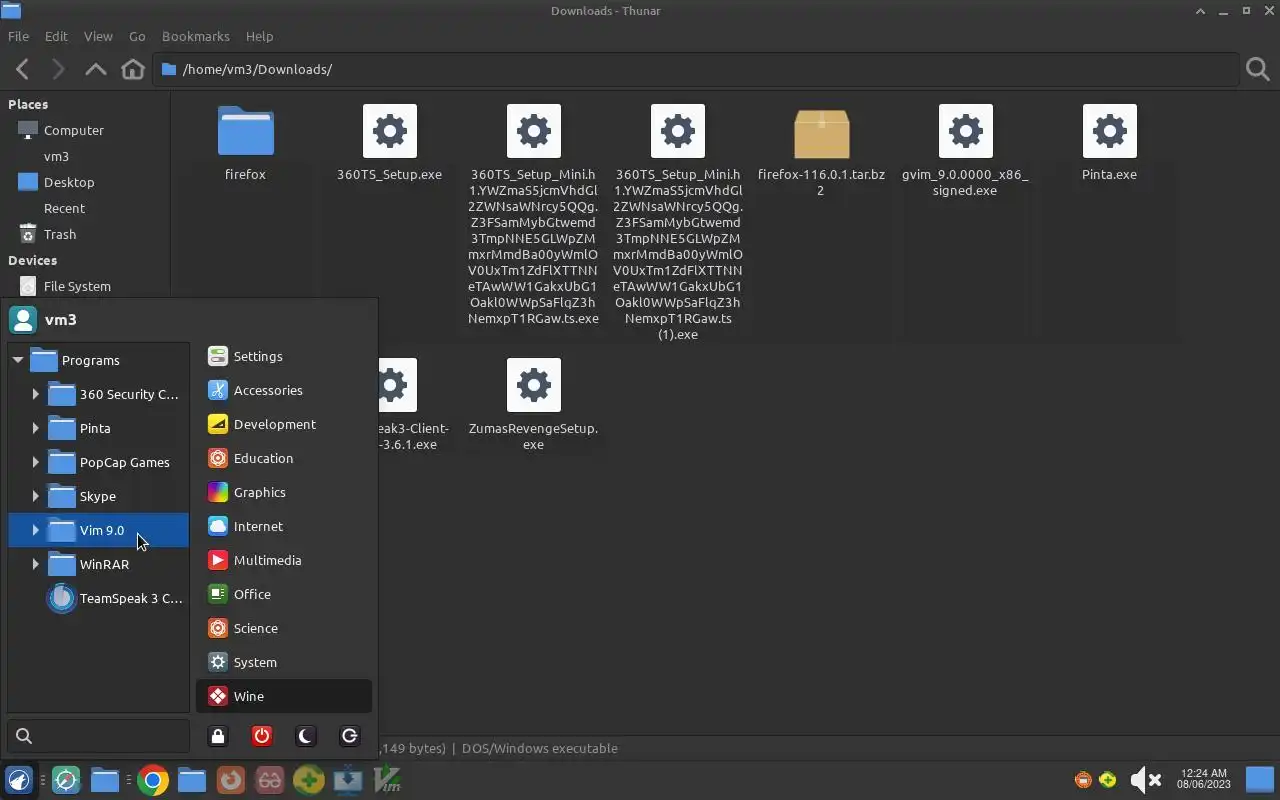Click the vm3 user avatar in the menu
The width and height of the screenshot is (1280, 800).
22,320
